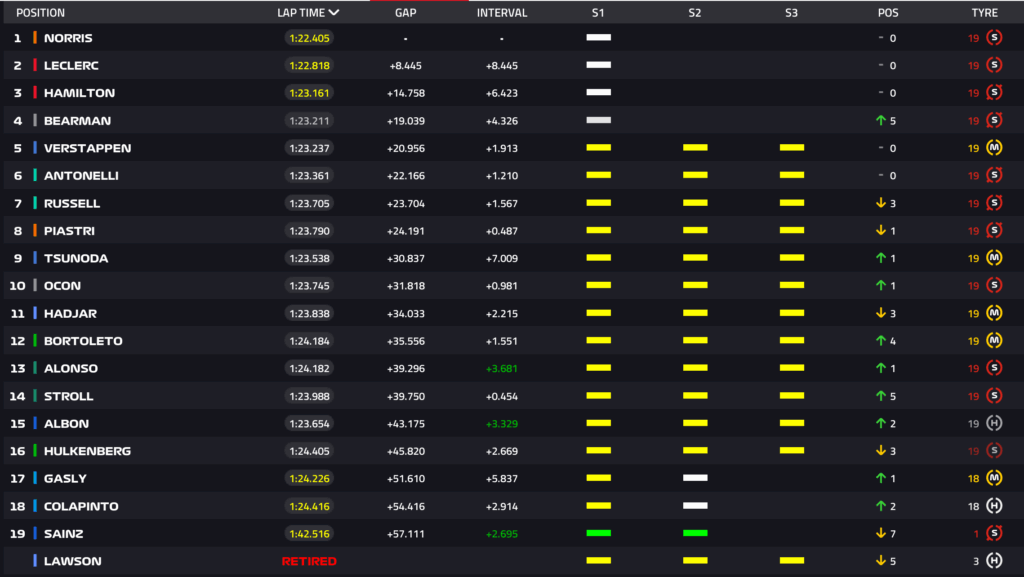Select the INTERVAL column header
Viewport: 1024px width, 577px height.
(502, 13)
